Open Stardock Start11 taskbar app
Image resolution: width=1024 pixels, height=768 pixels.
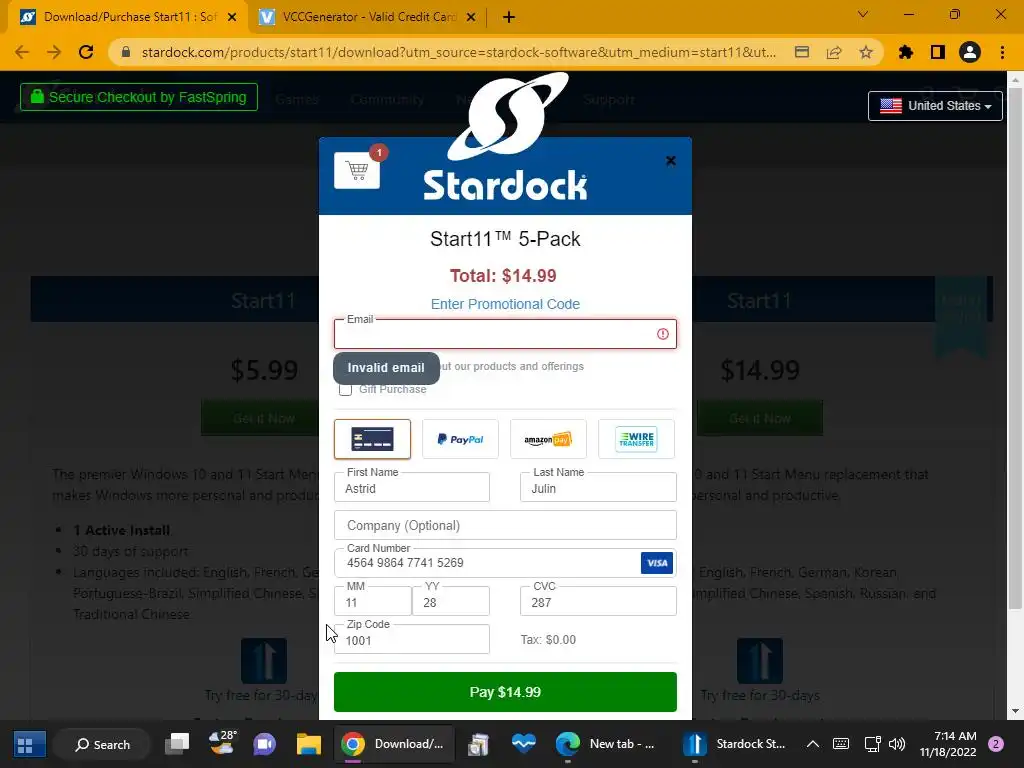point(735,744)
